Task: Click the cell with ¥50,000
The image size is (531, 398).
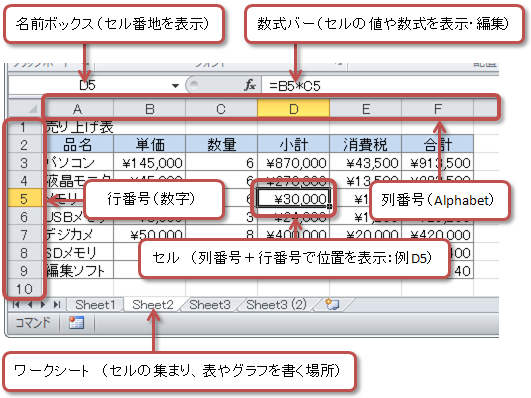Action: tap(150, 234)
